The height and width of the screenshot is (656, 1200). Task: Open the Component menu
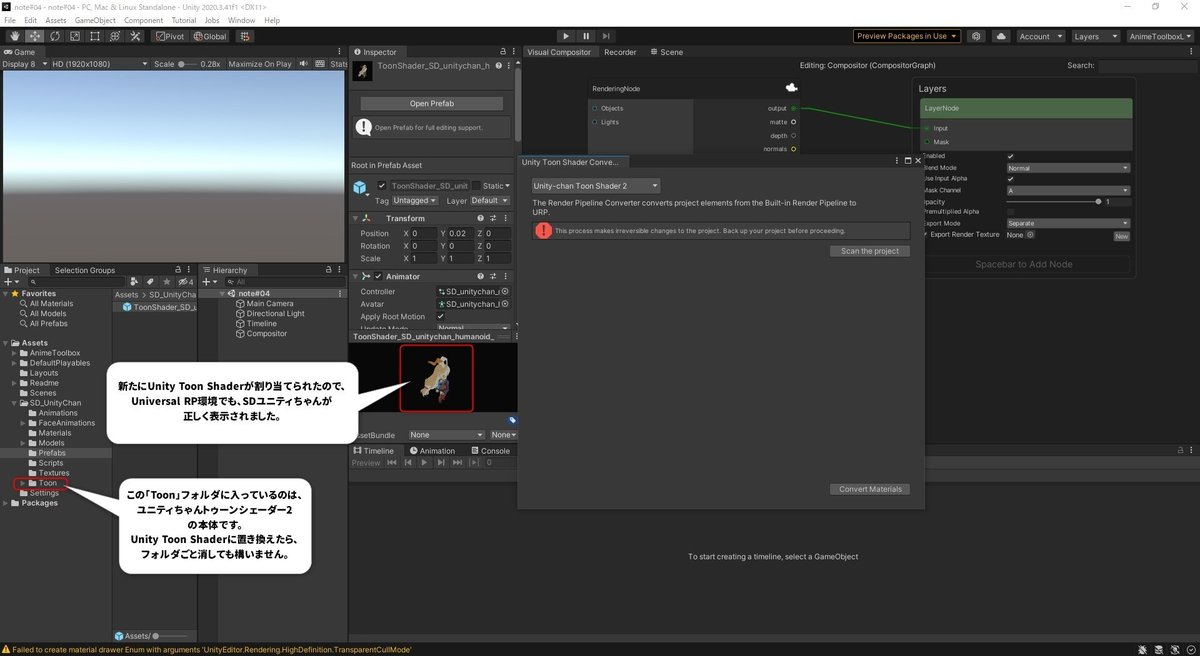point(143,20)
